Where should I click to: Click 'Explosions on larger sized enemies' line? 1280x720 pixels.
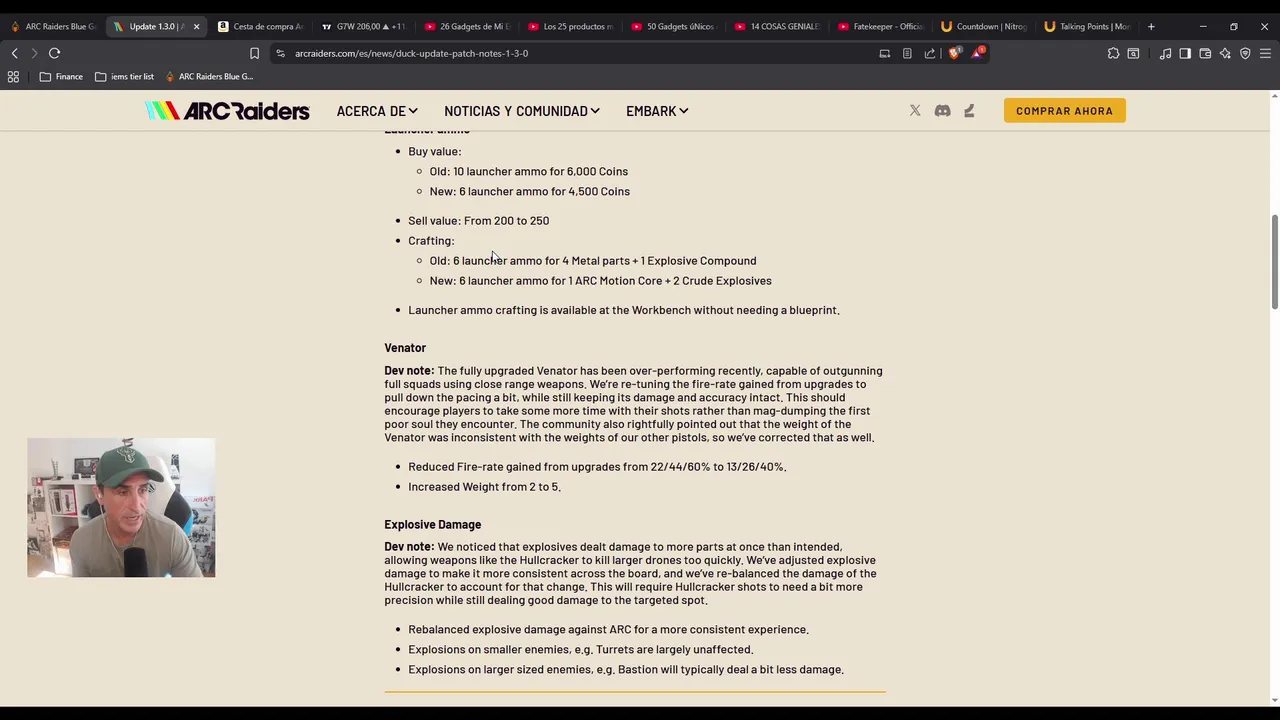[626, 670]
